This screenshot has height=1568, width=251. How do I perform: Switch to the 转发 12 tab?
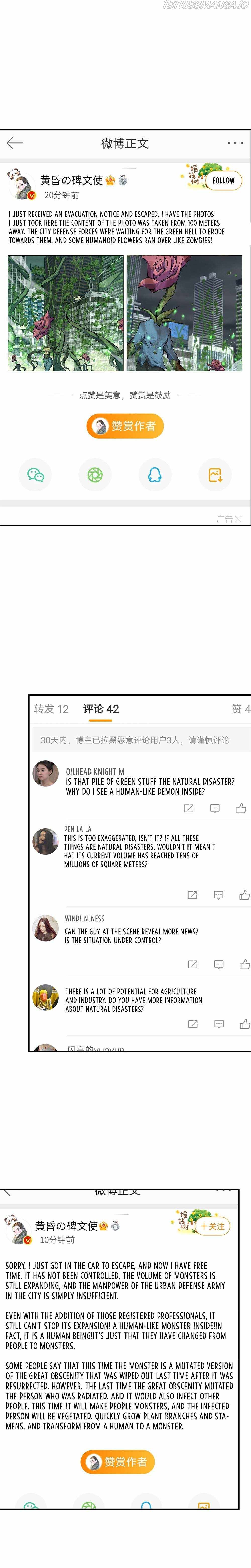pos(51,708)
